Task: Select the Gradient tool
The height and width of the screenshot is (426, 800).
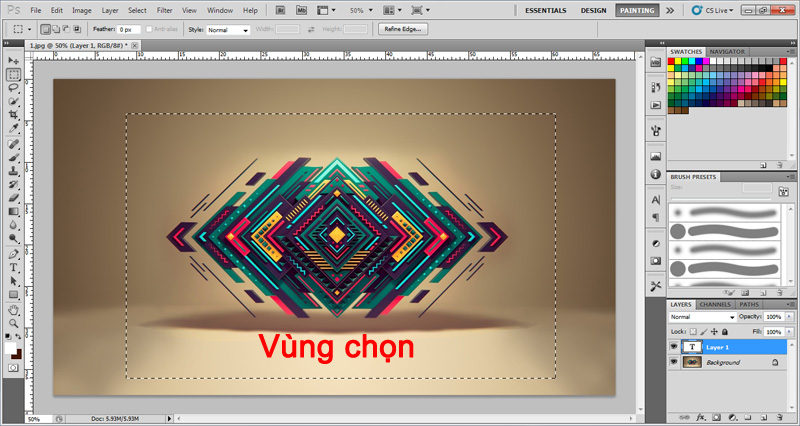Action: tap(13, 212)
